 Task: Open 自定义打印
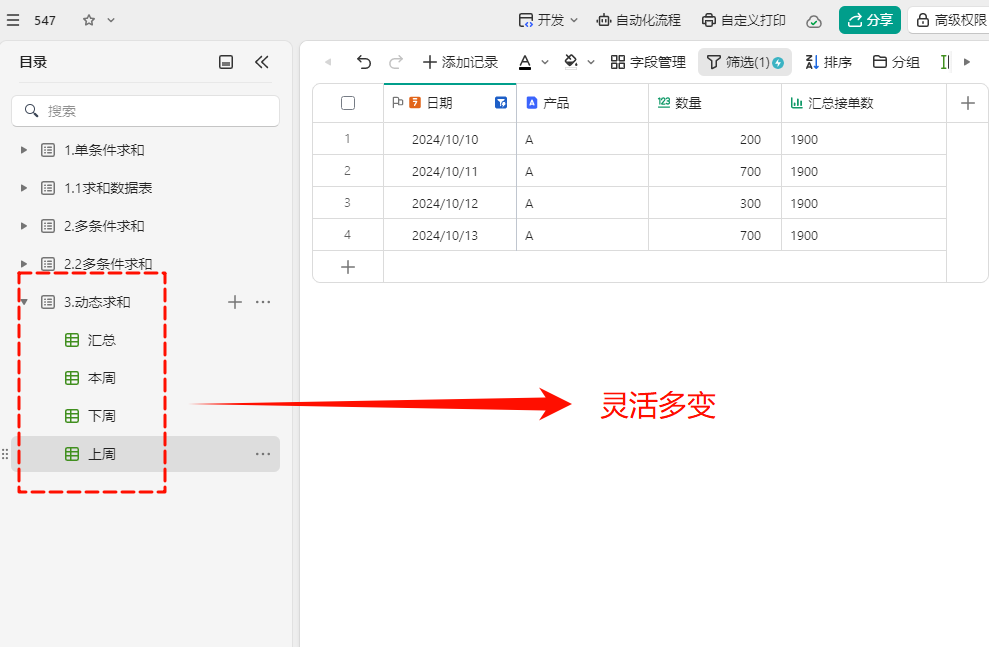click(744, 20)
